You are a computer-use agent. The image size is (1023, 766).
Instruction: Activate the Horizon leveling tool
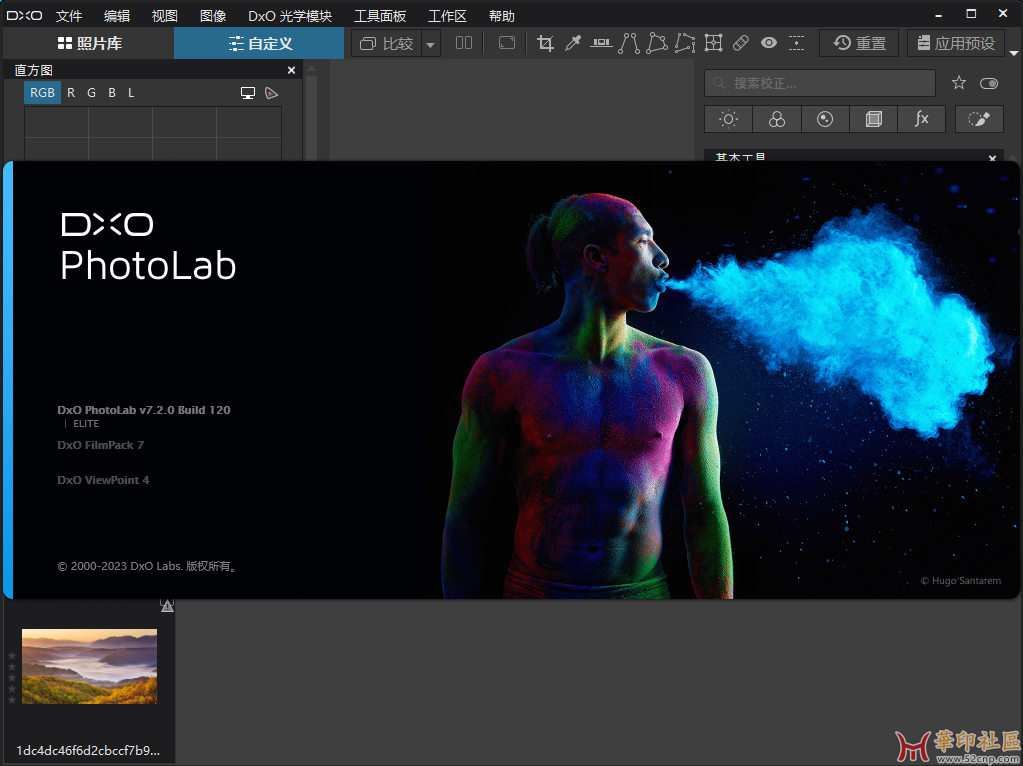tap(601, 43)
